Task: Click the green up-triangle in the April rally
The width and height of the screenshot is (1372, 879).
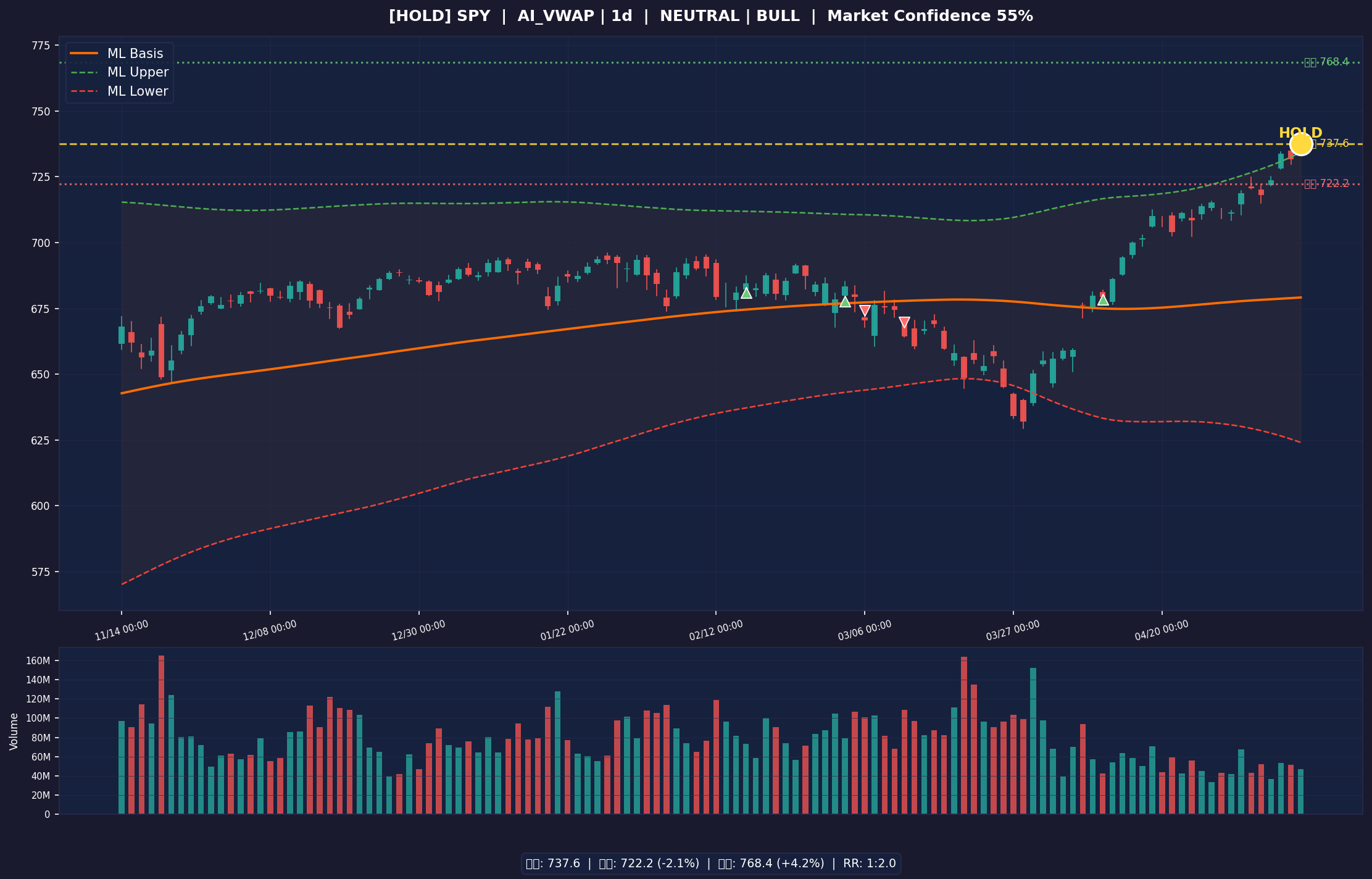Action: pos(1103,300)
